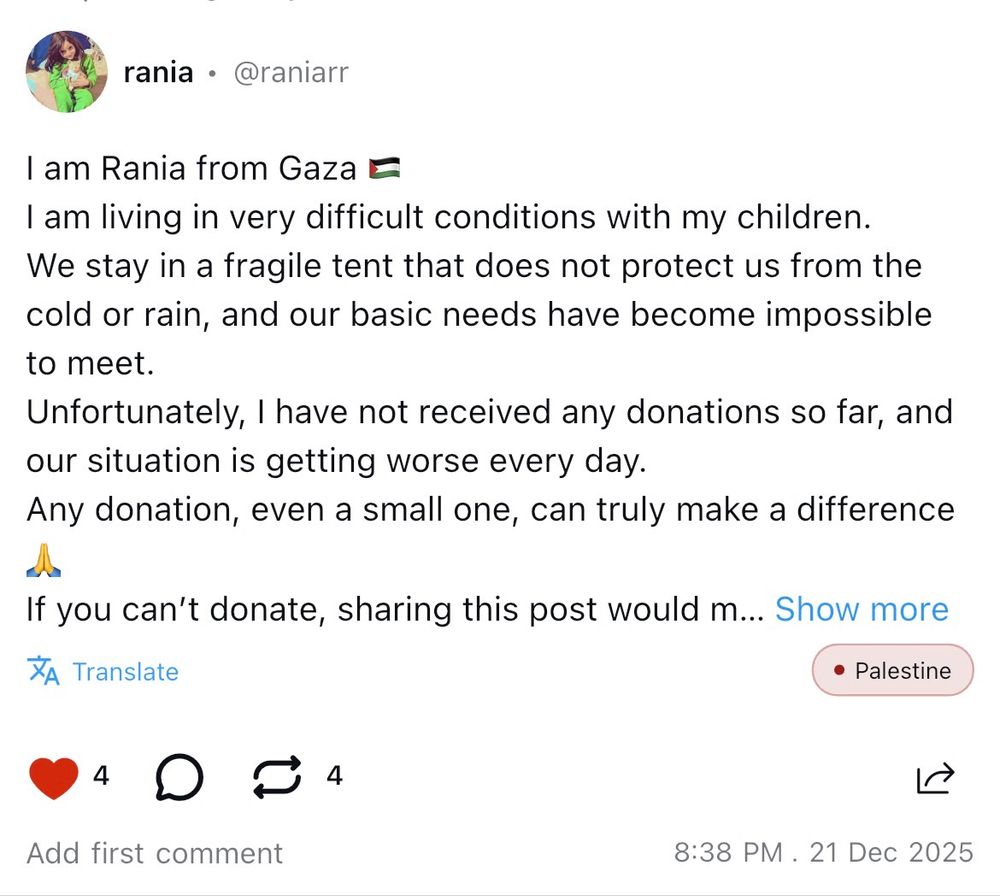Image resolution: width=1000 pixels, height=896 pixels.
Task: Click Add first comment field
Action: 155,853
